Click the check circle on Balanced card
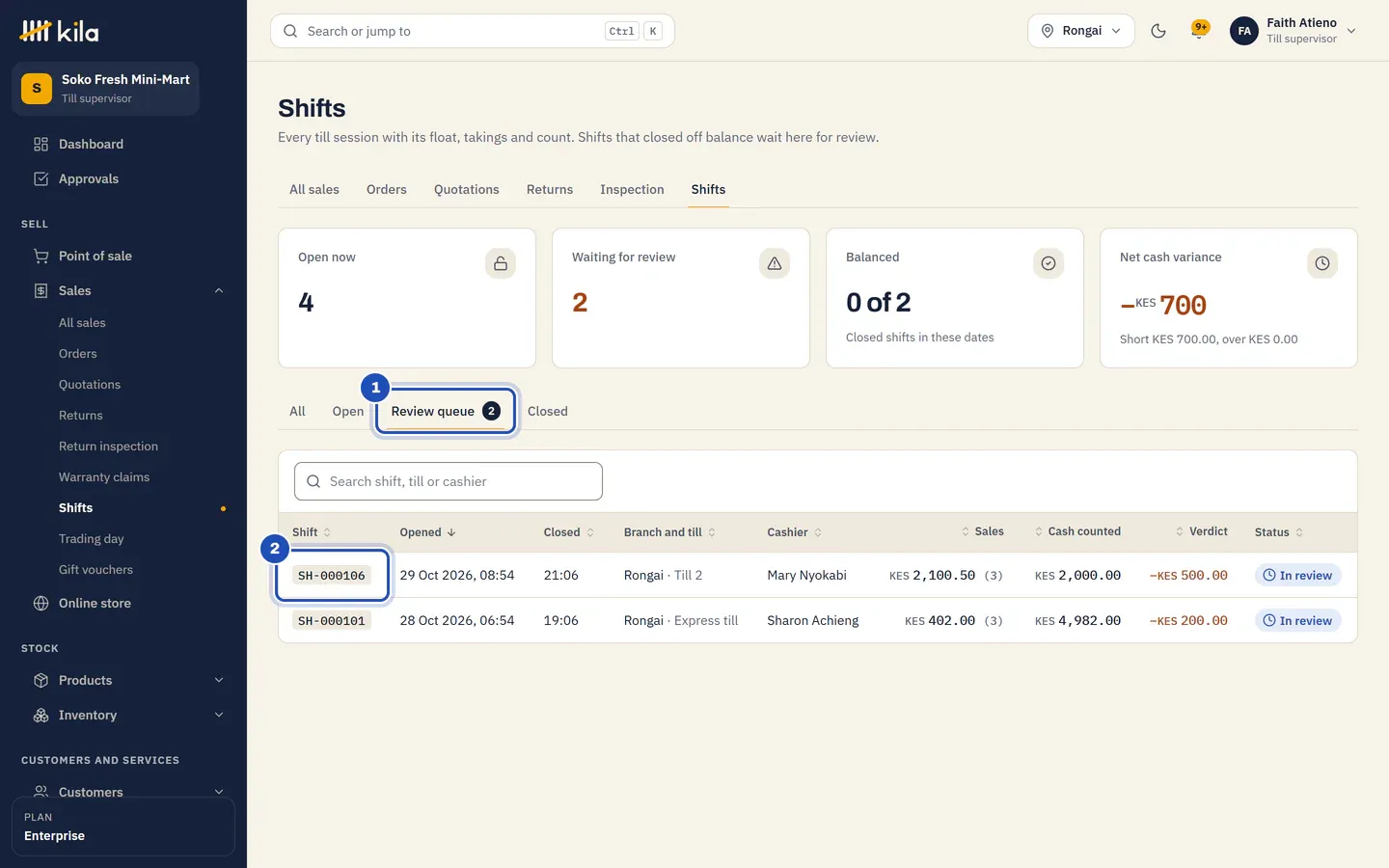The height and width of the screenshot is (868, 1389). (x=1049, y=263)
